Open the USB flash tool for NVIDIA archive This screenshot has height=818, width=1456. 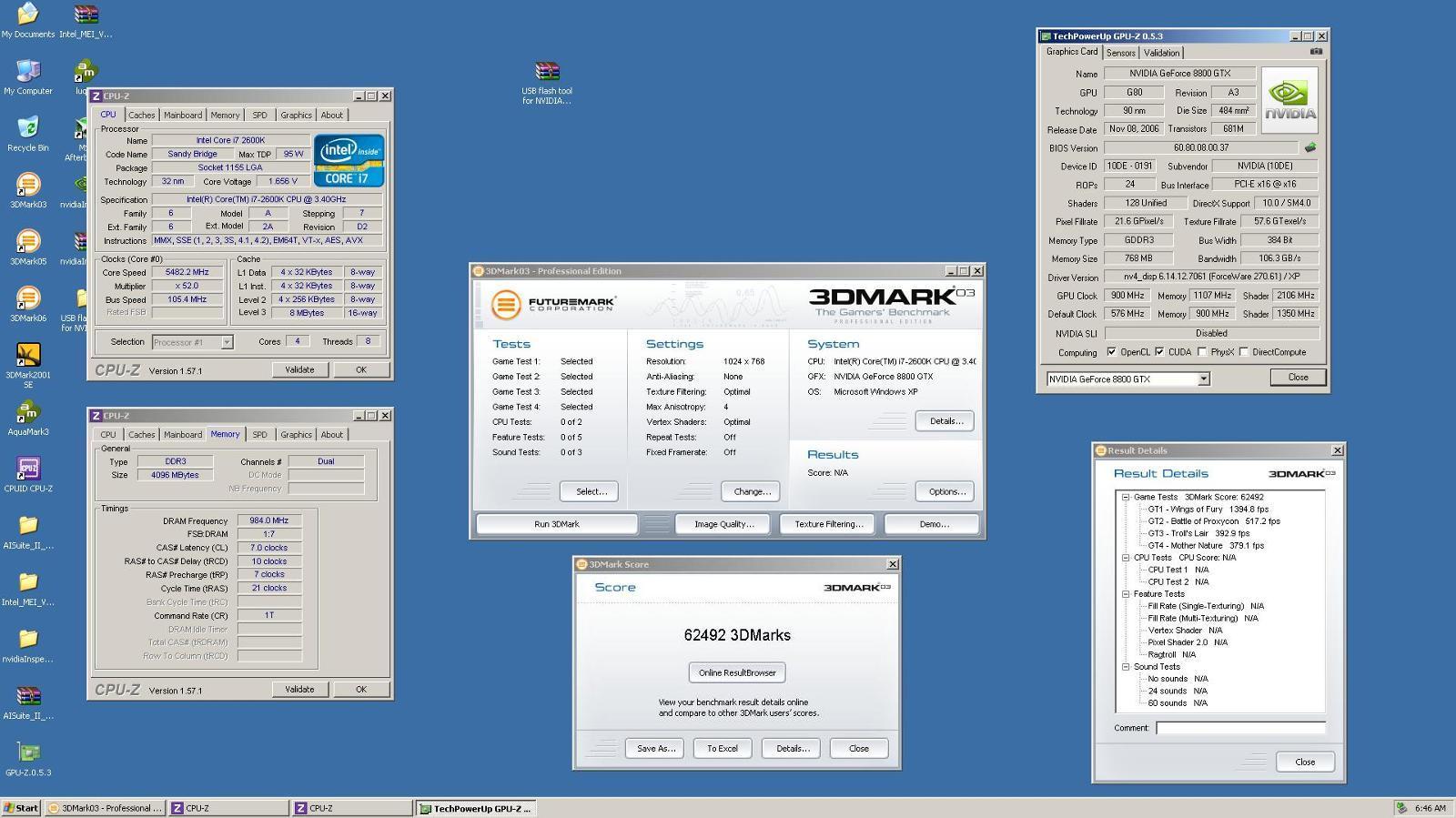pos(547,82)
